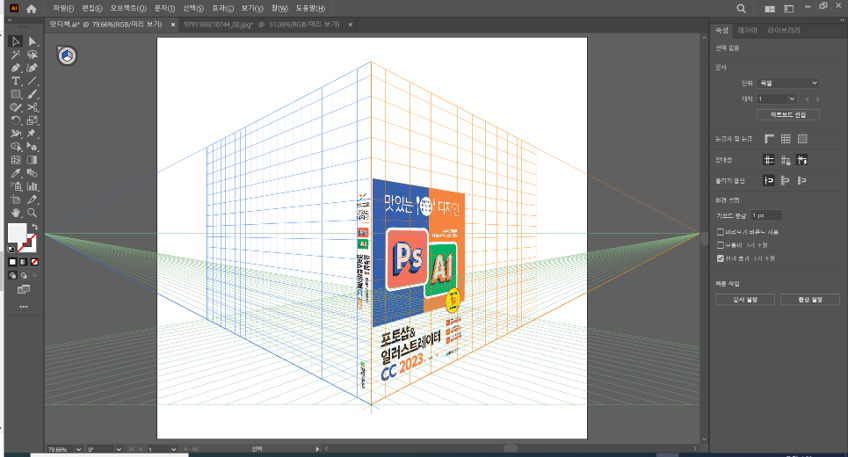
Task: Expand status bar info arrow
Action: pyautogui.click(x=317, y=449)
